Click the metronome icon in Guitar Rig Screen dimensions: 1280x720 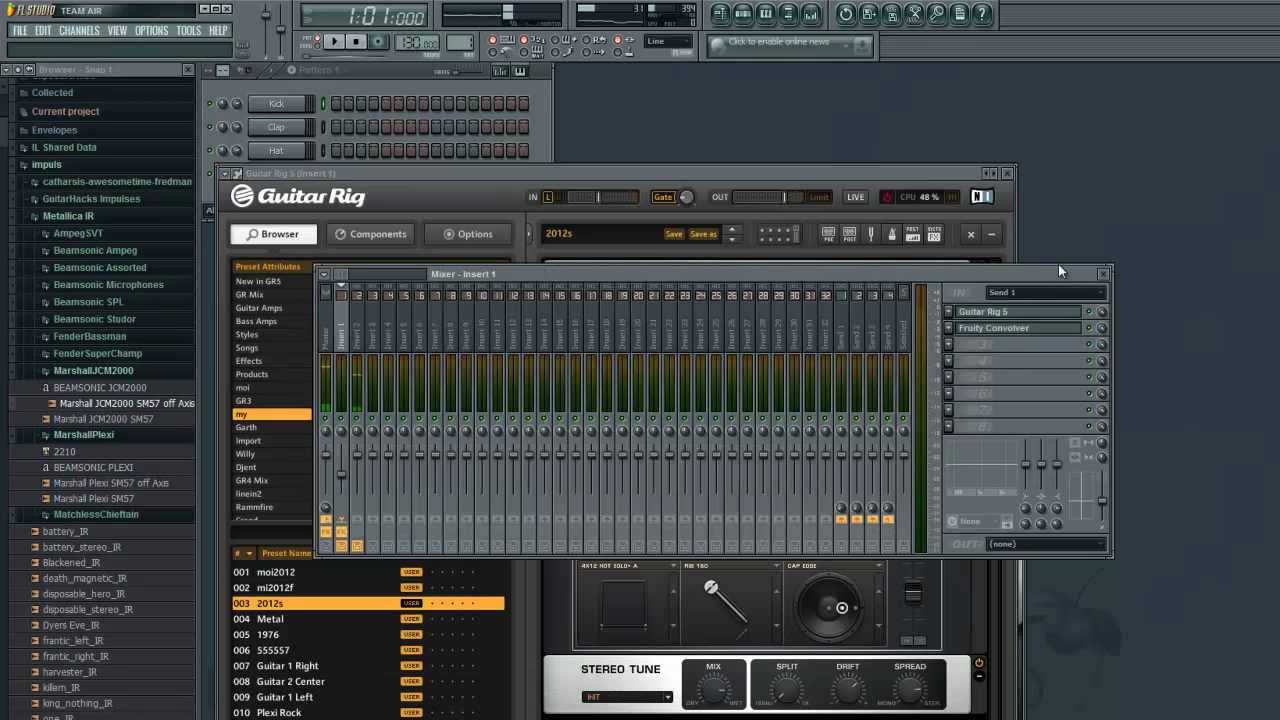892,234
